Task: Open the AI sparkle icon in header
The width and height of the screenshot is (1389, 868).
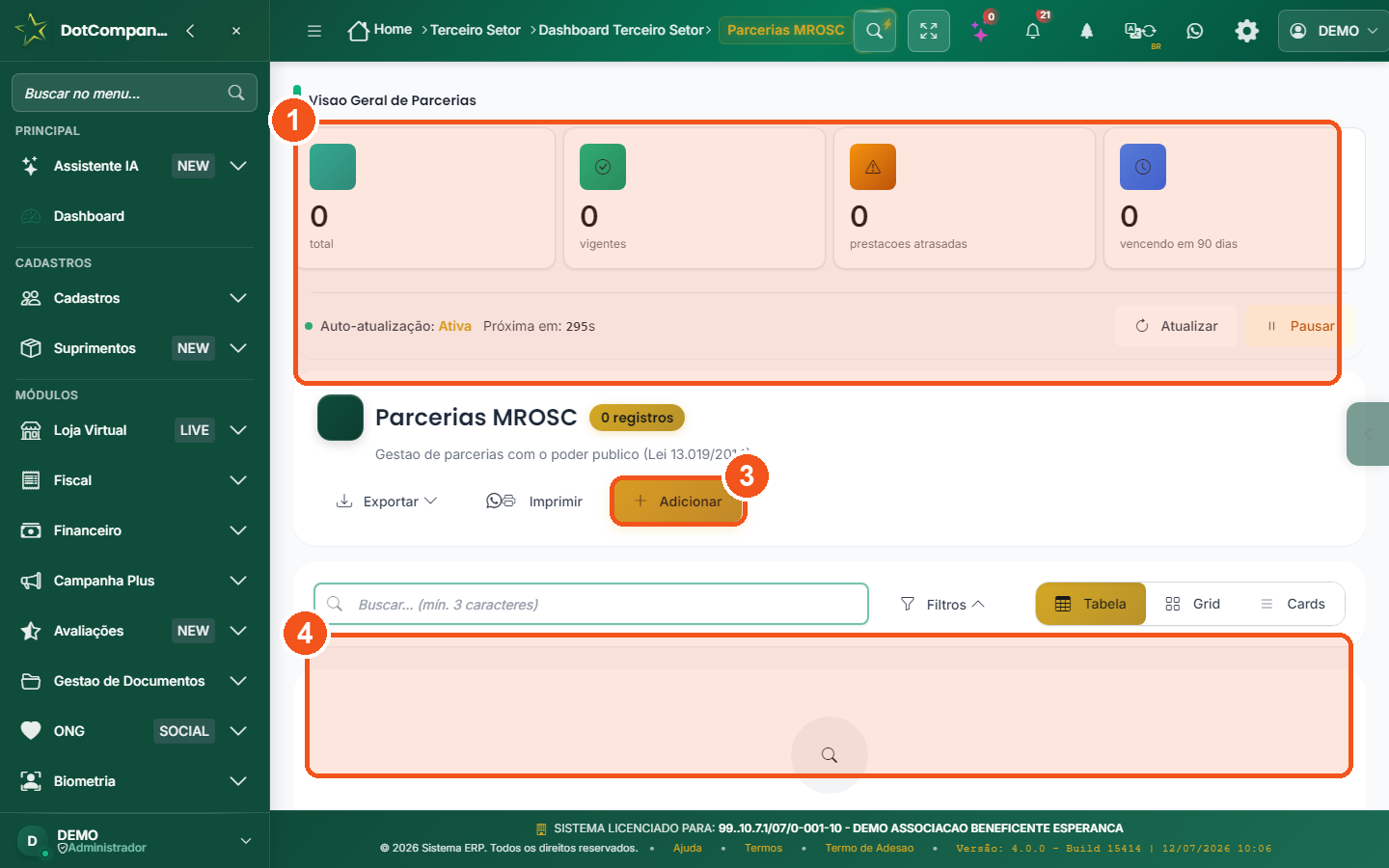Action: [981, 31]
